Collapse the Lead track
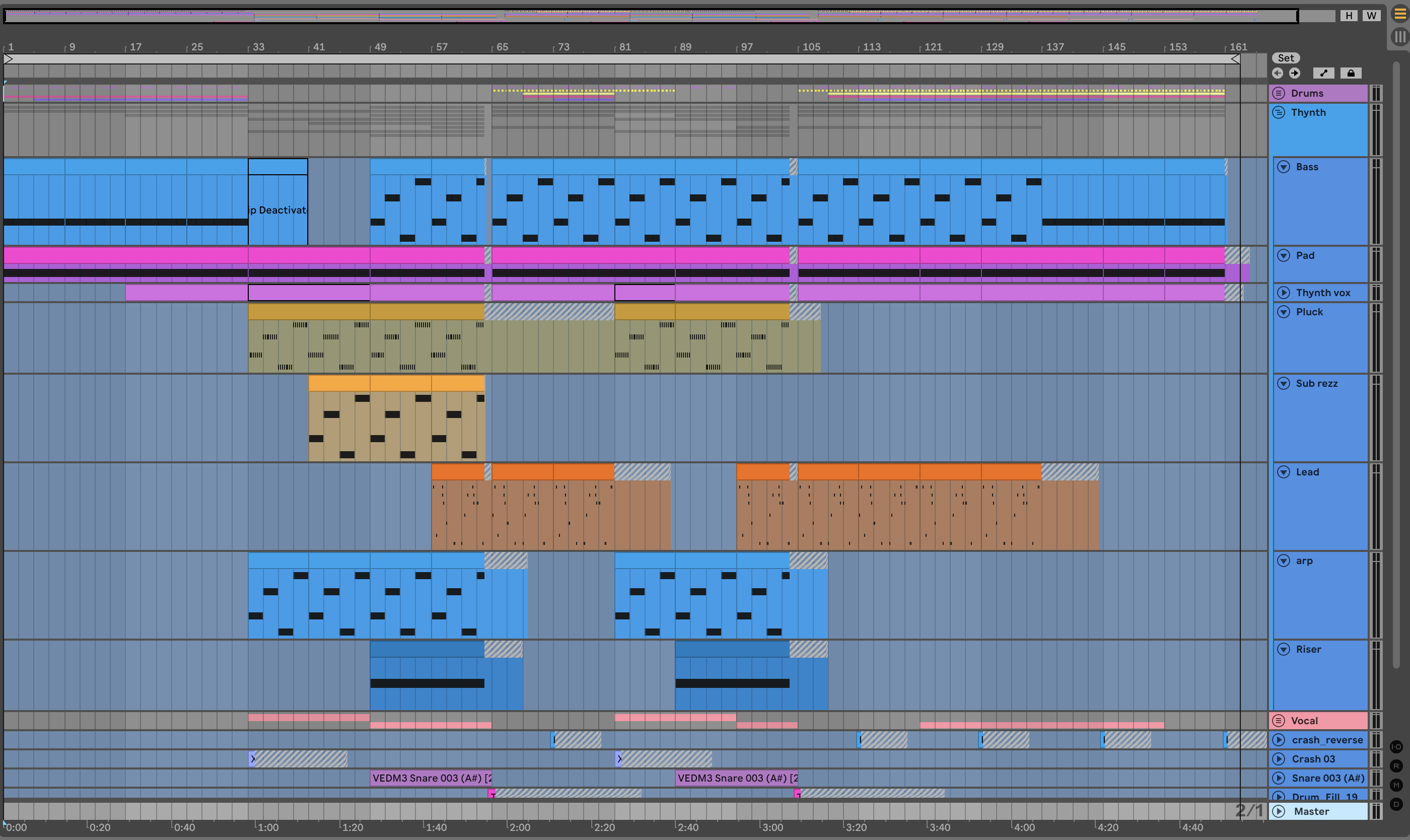This screenshot has height=840, width=1410. (1284, 472)
